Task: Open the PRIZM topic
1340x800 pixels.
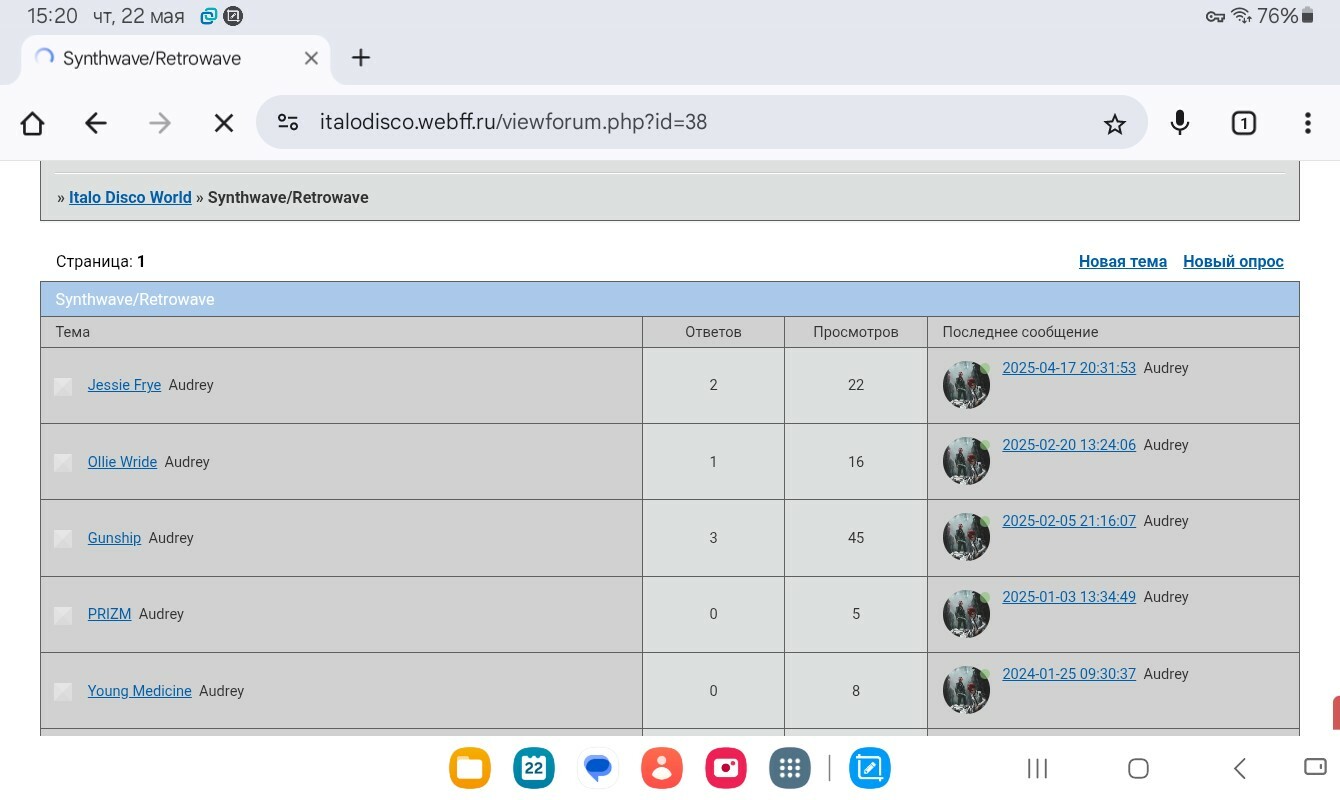Action: pos(109,614)
